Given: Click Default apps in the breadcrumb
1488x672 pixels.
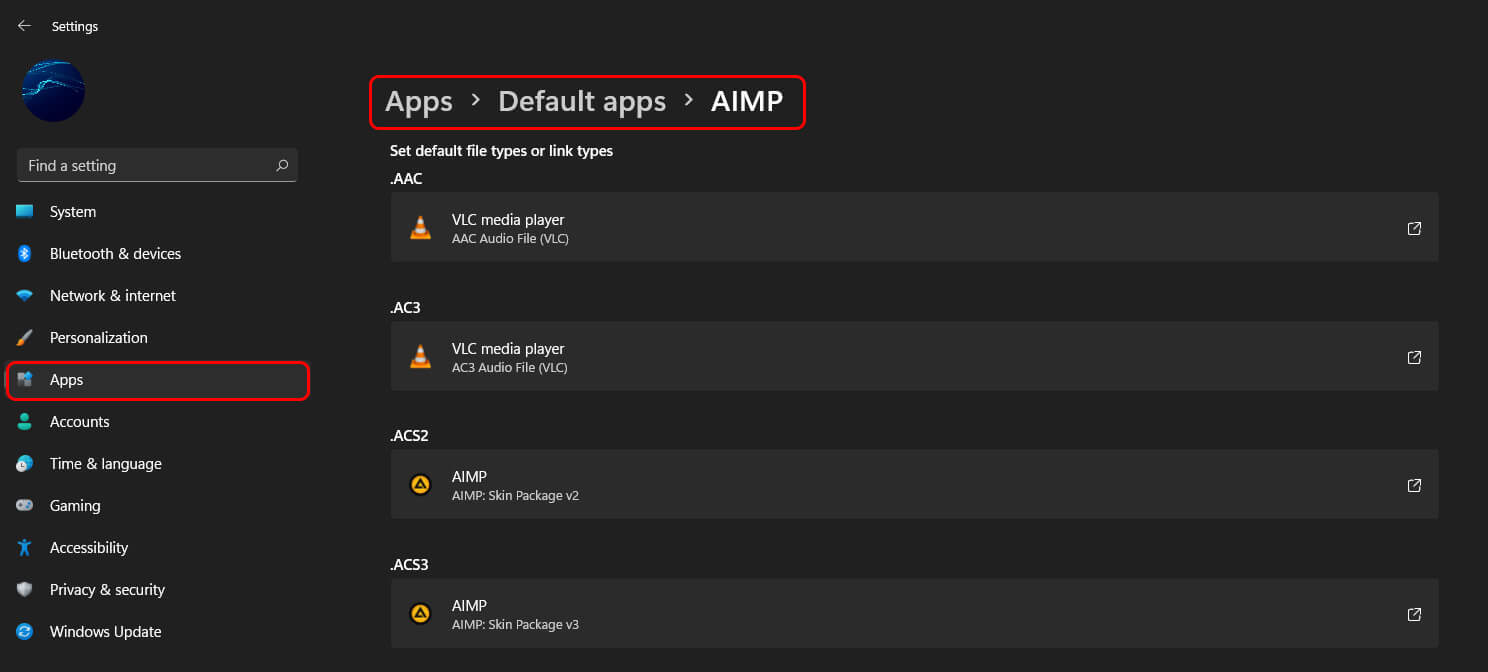Looking at the screenshot, I should [582, 101].
